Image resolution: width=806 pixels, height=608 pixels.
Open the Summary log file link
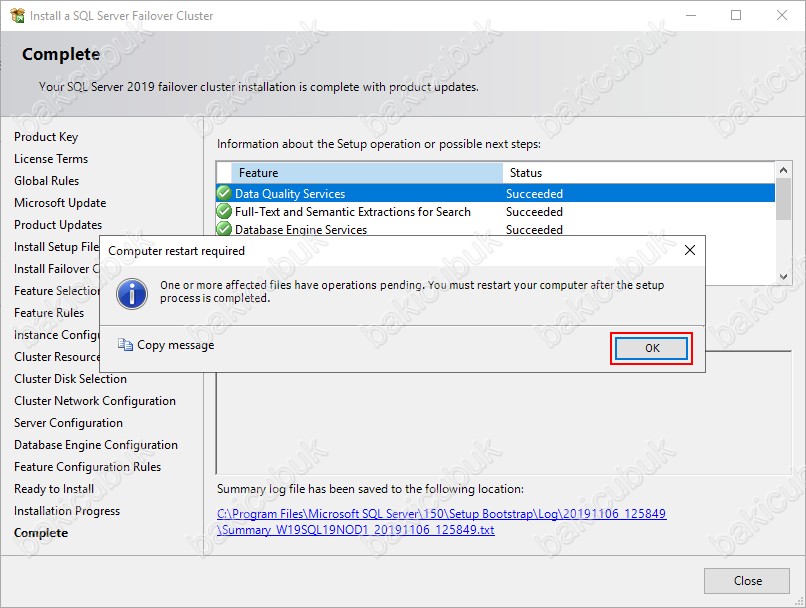point(442,522)
